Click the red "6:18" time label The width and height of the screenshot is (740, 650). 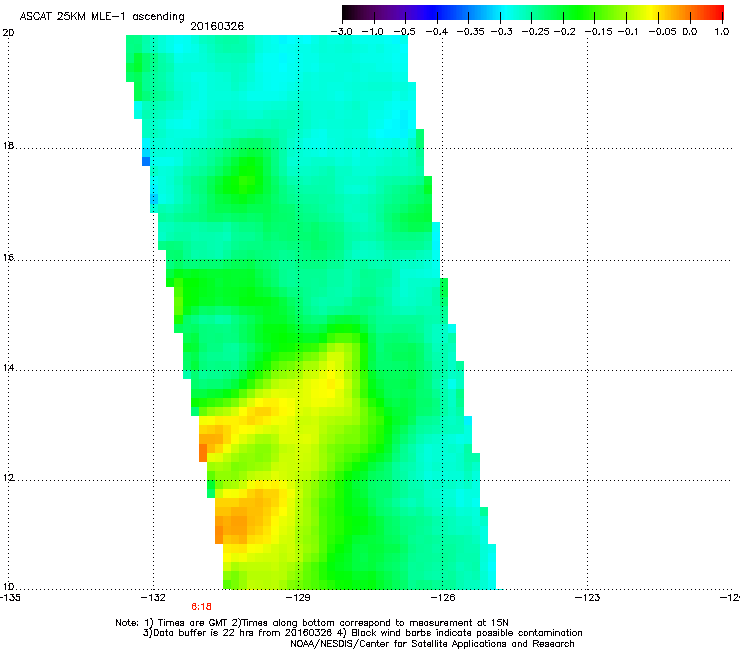tap(202, 607)
